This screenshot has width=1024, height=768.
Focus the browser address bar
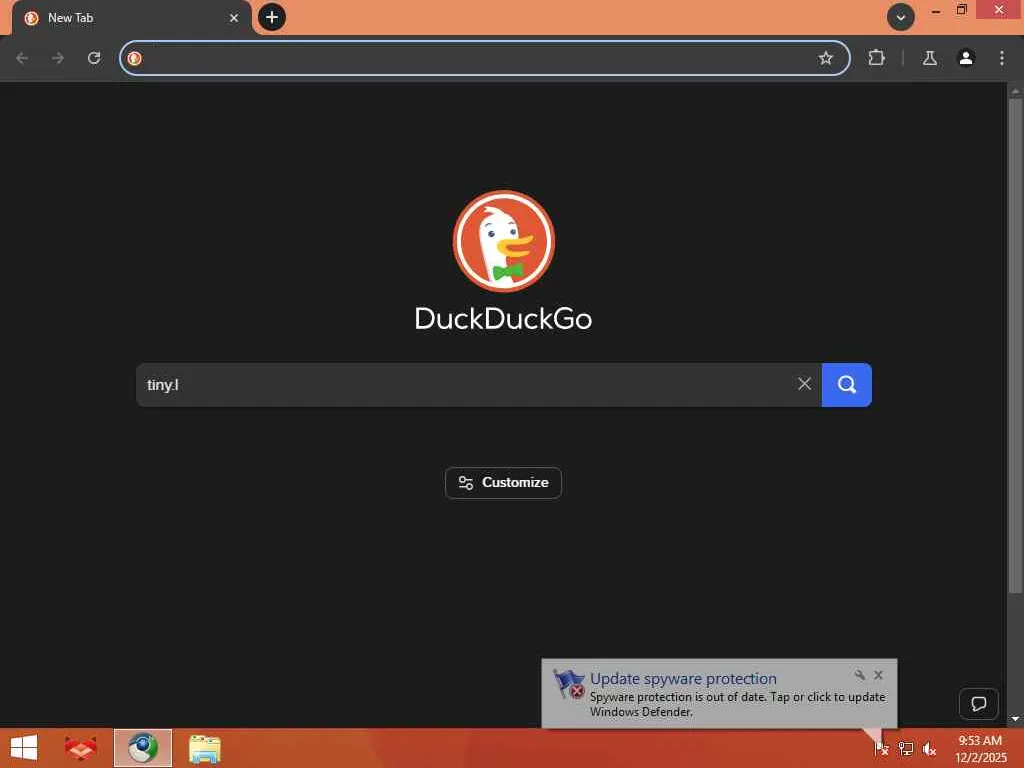point(485,58)
